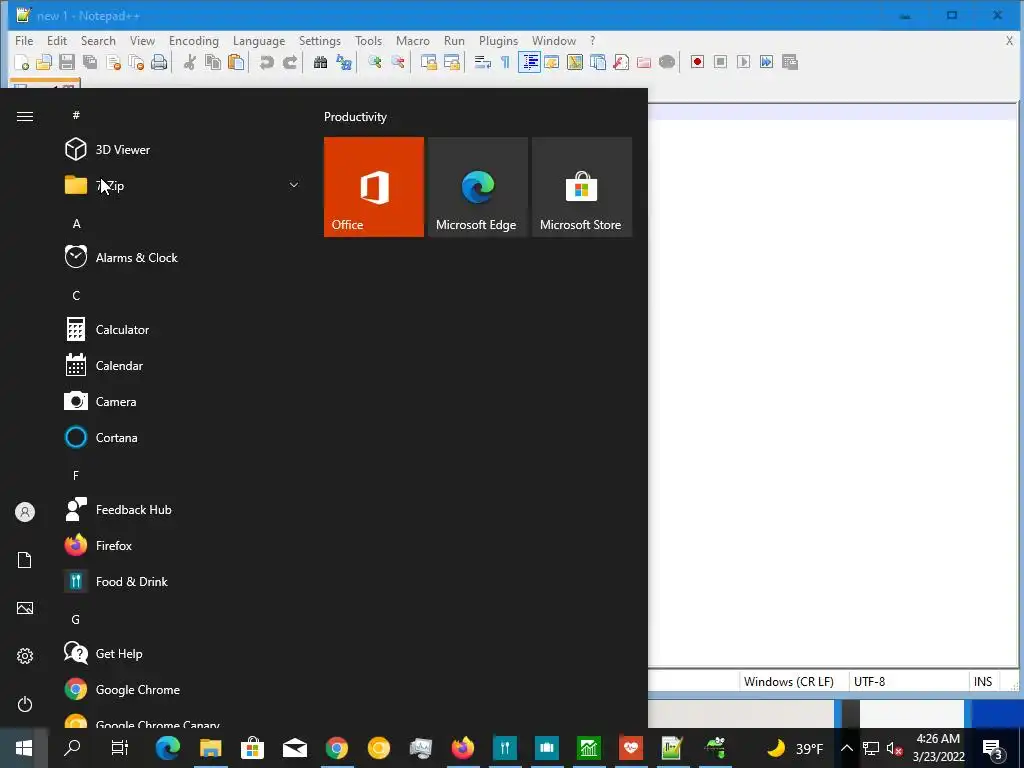Image resolution: width=1024 pixels, height=768 pixels.
Task: Open the Language menu in Notepad++
Action: (259, 40)
